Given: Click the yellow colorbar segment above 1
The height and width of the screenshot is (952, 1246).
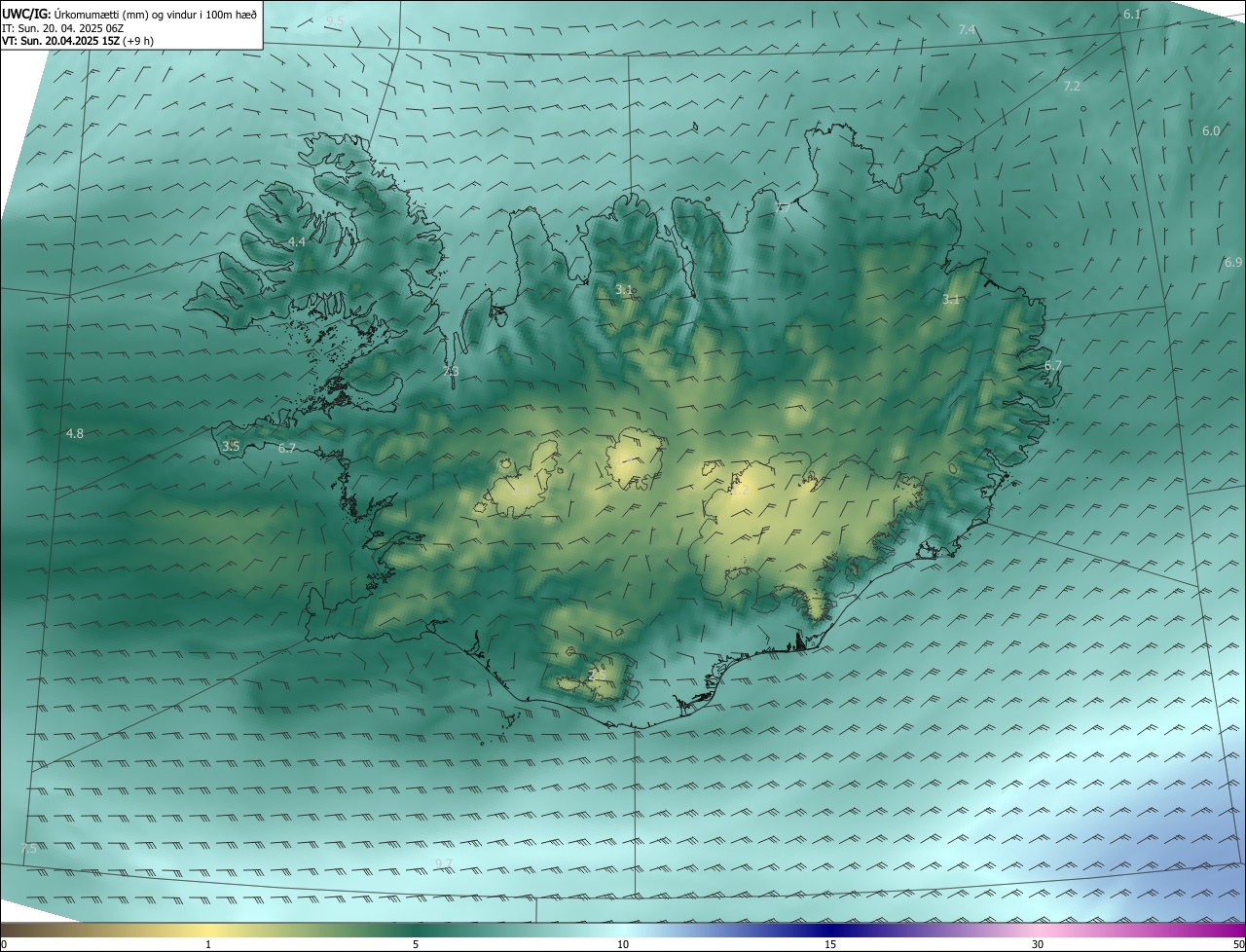Looking at the screenshot, I should (x=208, y=931).
